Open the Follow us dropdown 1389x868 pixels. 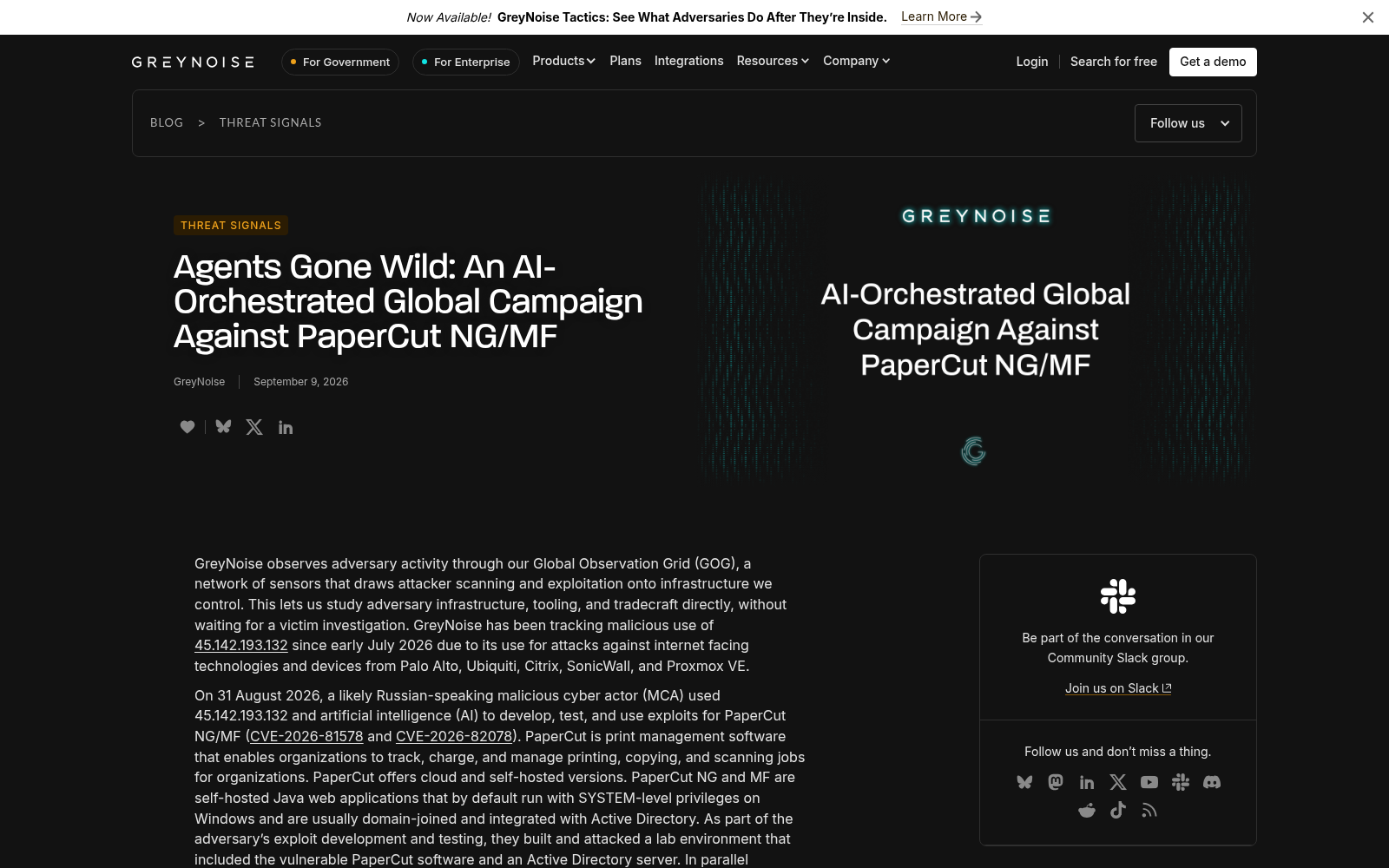click(x=1188, y=123)
